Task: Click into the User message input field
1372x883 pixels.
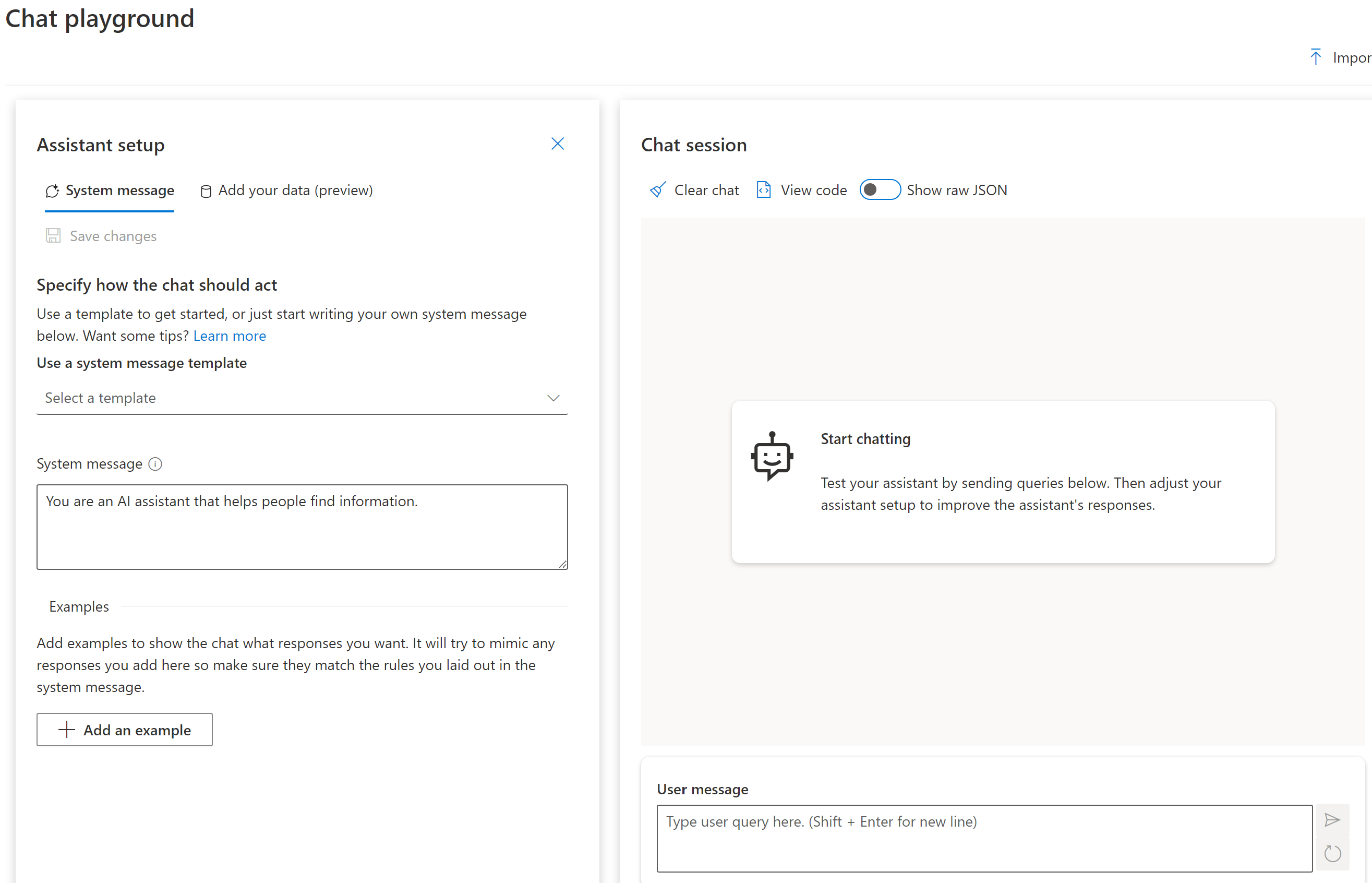Action: pos(984,838)
